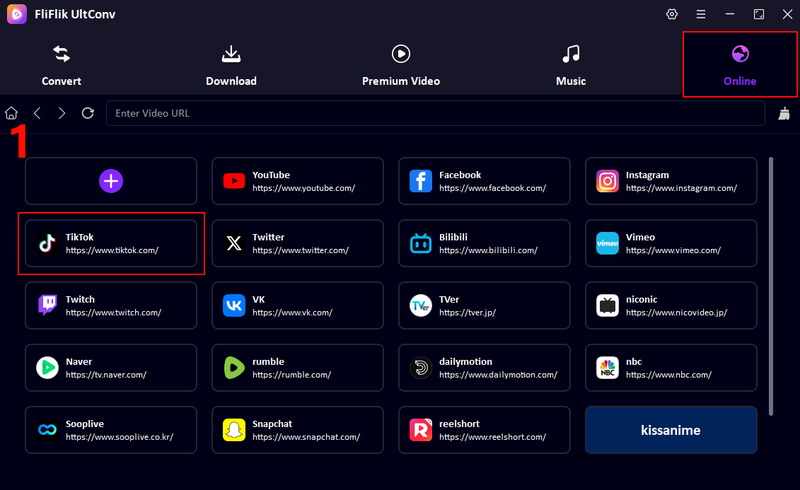This screenshot has width=800, height=490.
Task: Add a new site with plus button
Action: click(111, 181)
